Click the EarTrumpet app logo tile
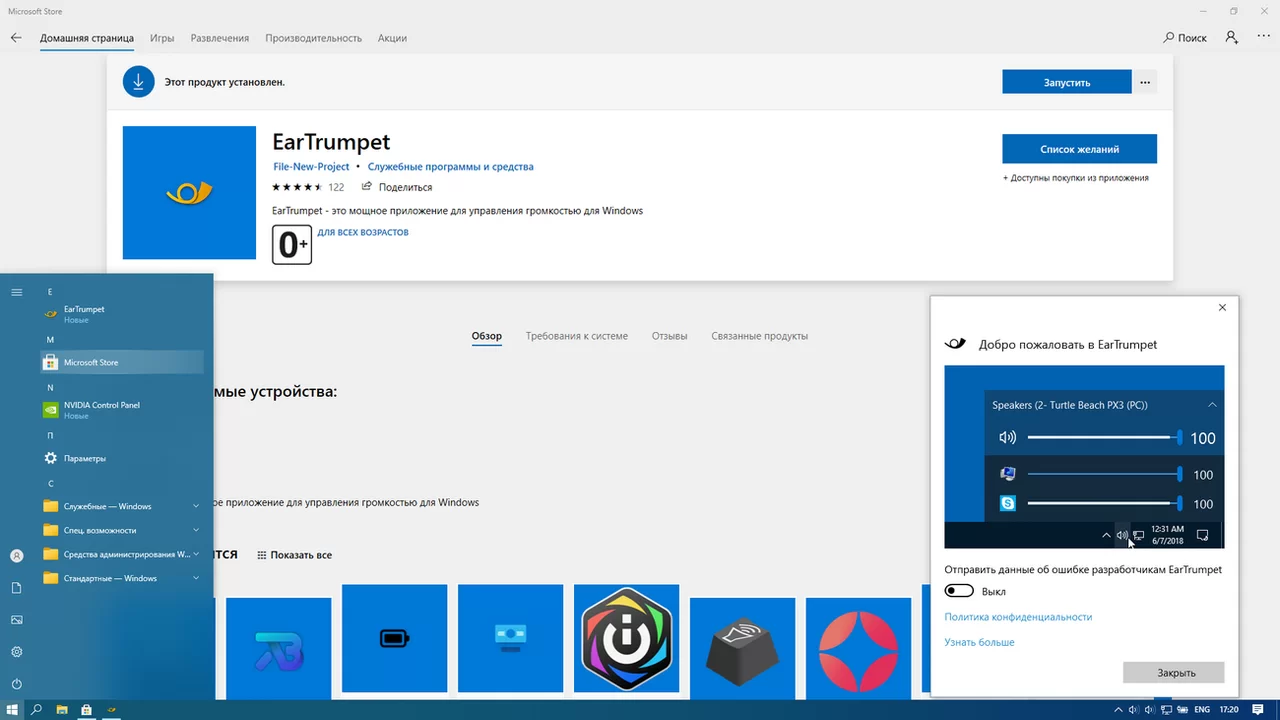Image resolution: width=1280 pixels, height=720 pixels. pyautogui.click(x=189, y=193)
